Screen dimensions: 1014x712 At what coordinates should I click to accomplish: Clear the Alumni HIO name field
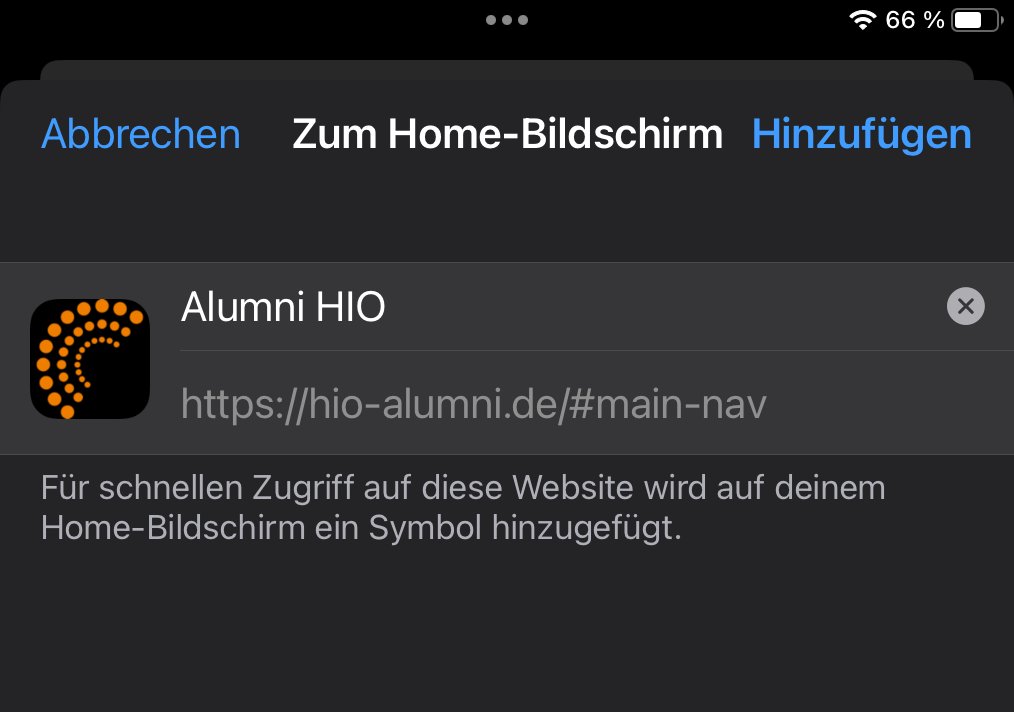tap(965, 306)
